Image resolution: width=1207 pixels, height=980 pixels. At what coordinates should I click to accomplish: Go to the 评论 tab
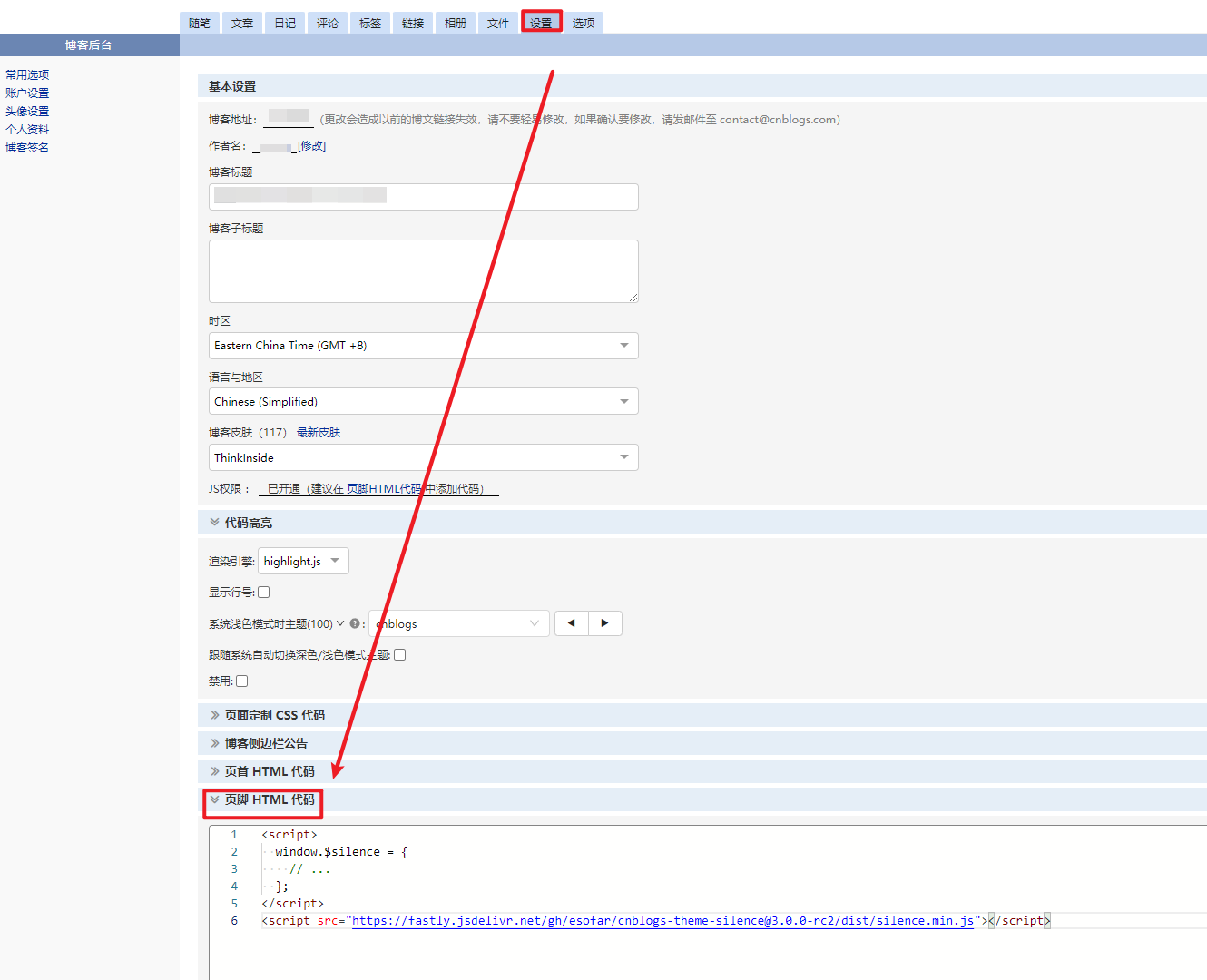[328, 23]
